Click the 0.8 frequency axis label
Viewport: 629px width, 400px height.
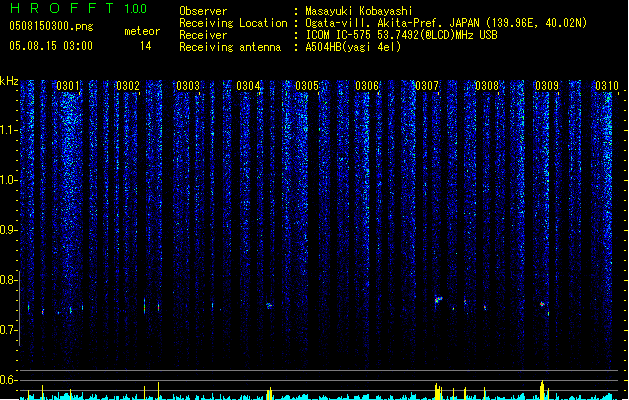click(8, 280)
